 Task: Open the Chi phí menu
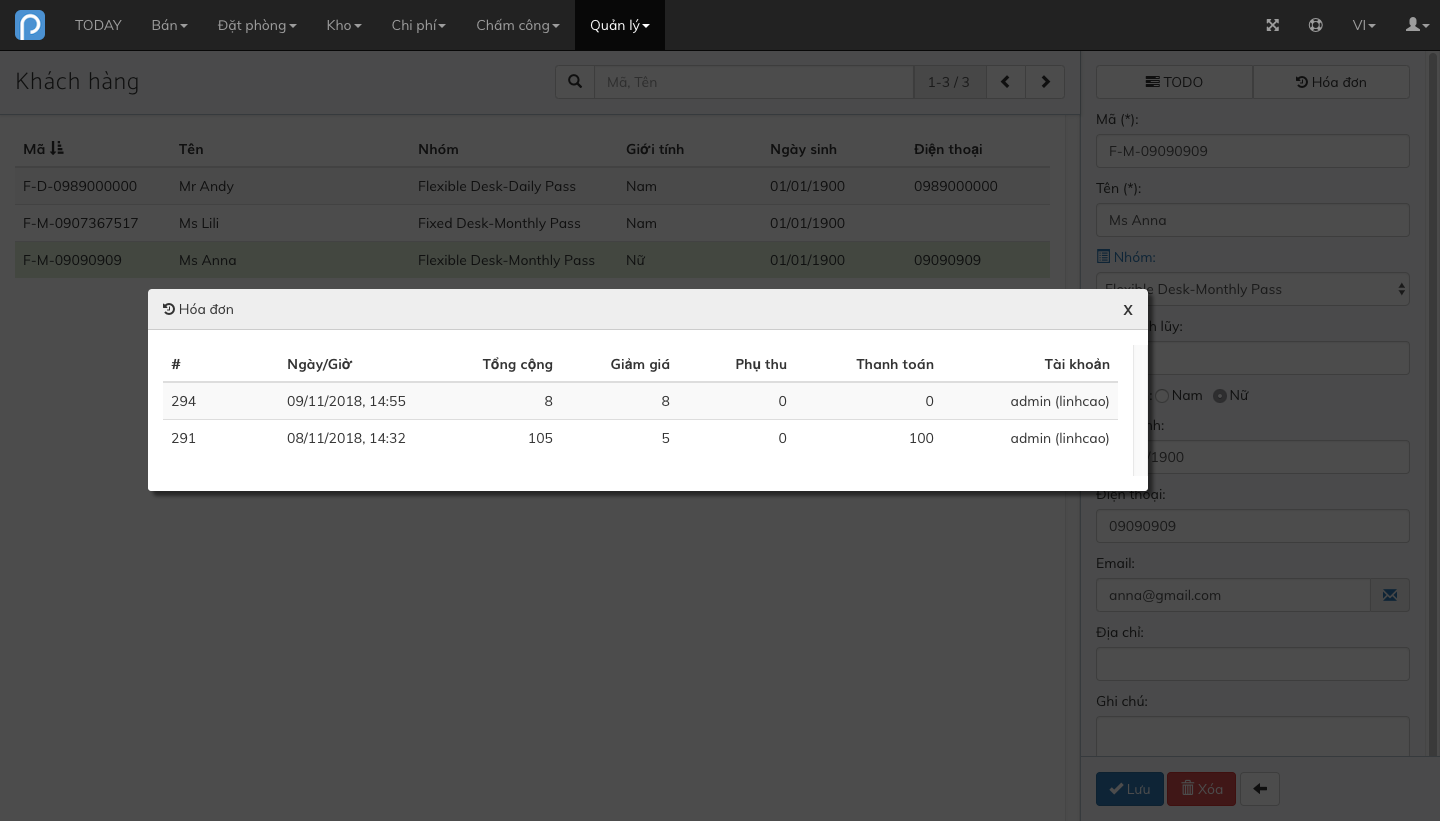tap(419, 25)
